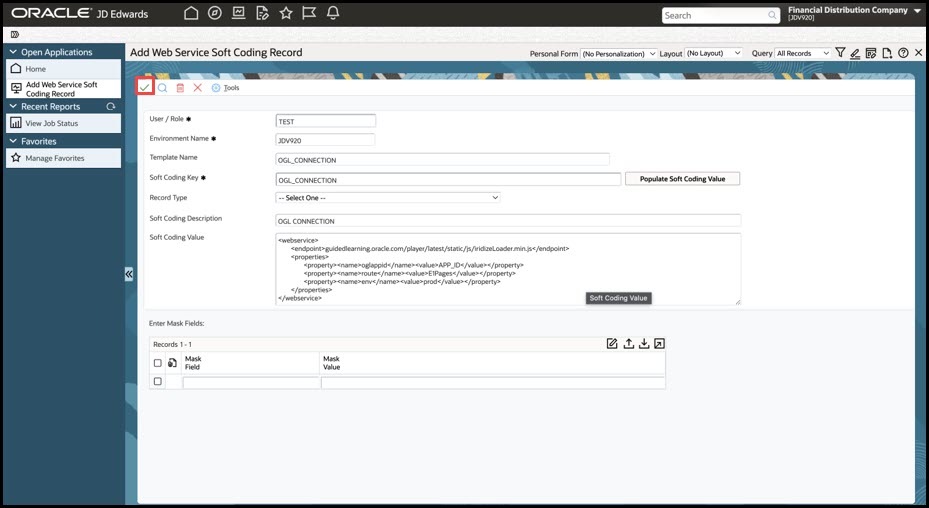This screenshot has height=508, width=929.
Task: Click the filter funnel icon
Action: [840, 53]
